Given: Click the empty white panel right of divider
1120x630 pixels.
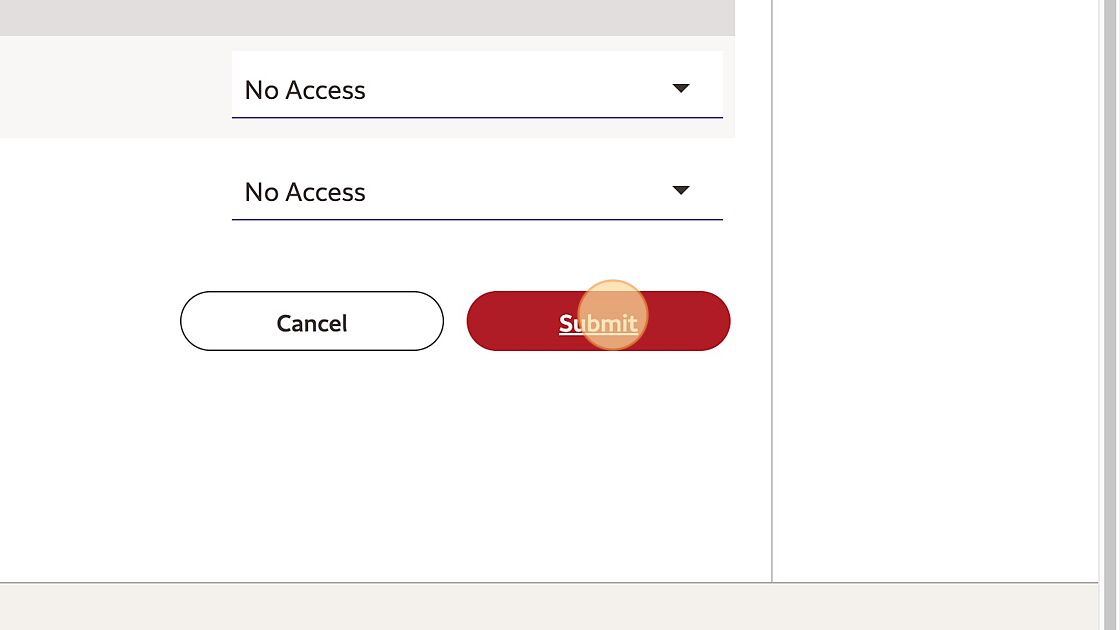Looking at the screenshot, I should coord(936,286).
